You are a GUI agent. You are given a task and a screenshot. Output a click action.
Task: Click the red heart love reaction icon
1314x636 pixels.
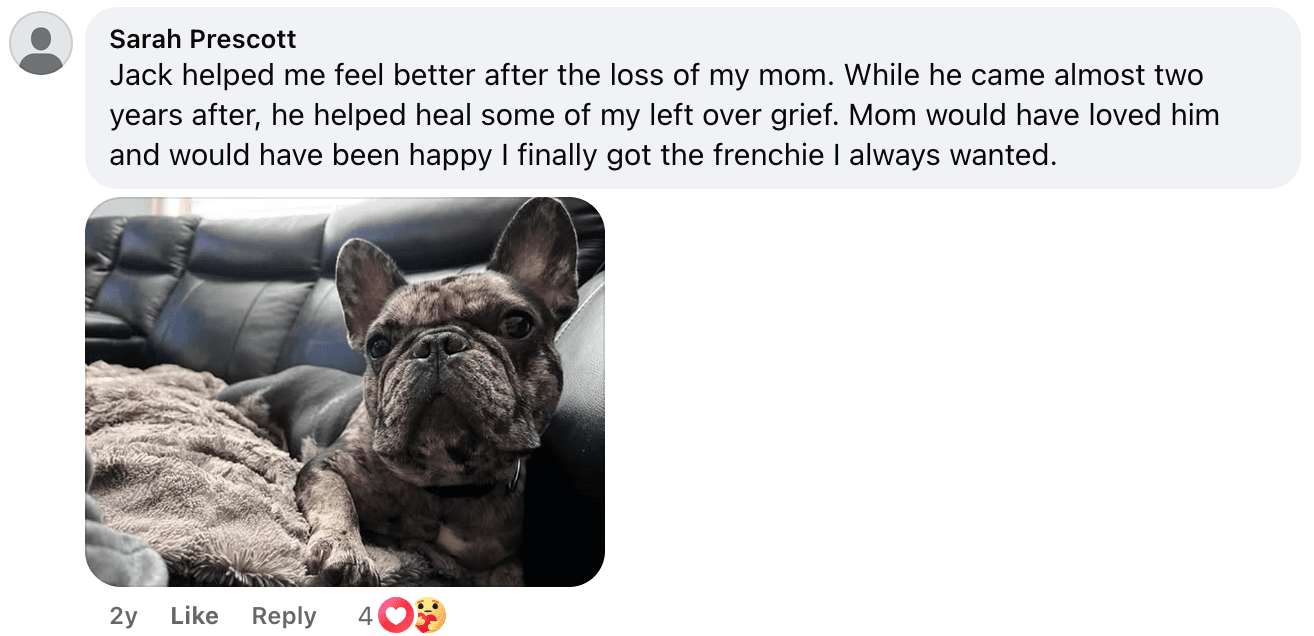click(x=397, y=616)
